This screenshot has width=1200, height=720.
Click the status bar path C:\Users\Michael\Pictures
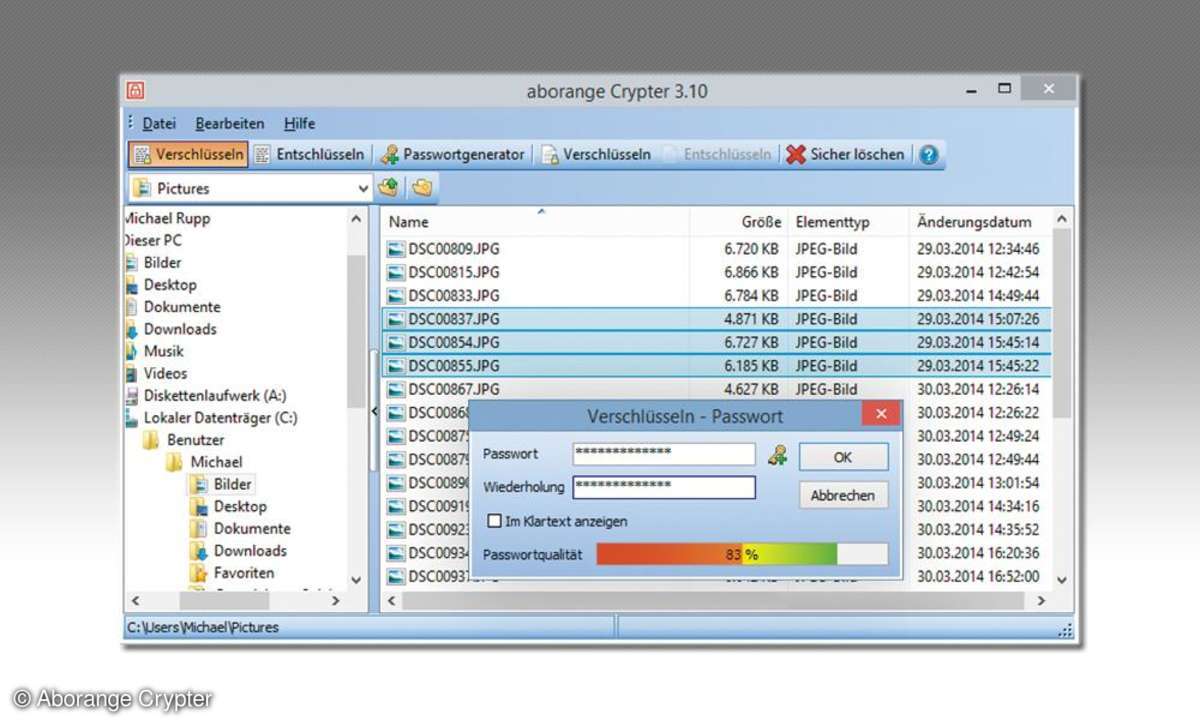pos(203,628)
